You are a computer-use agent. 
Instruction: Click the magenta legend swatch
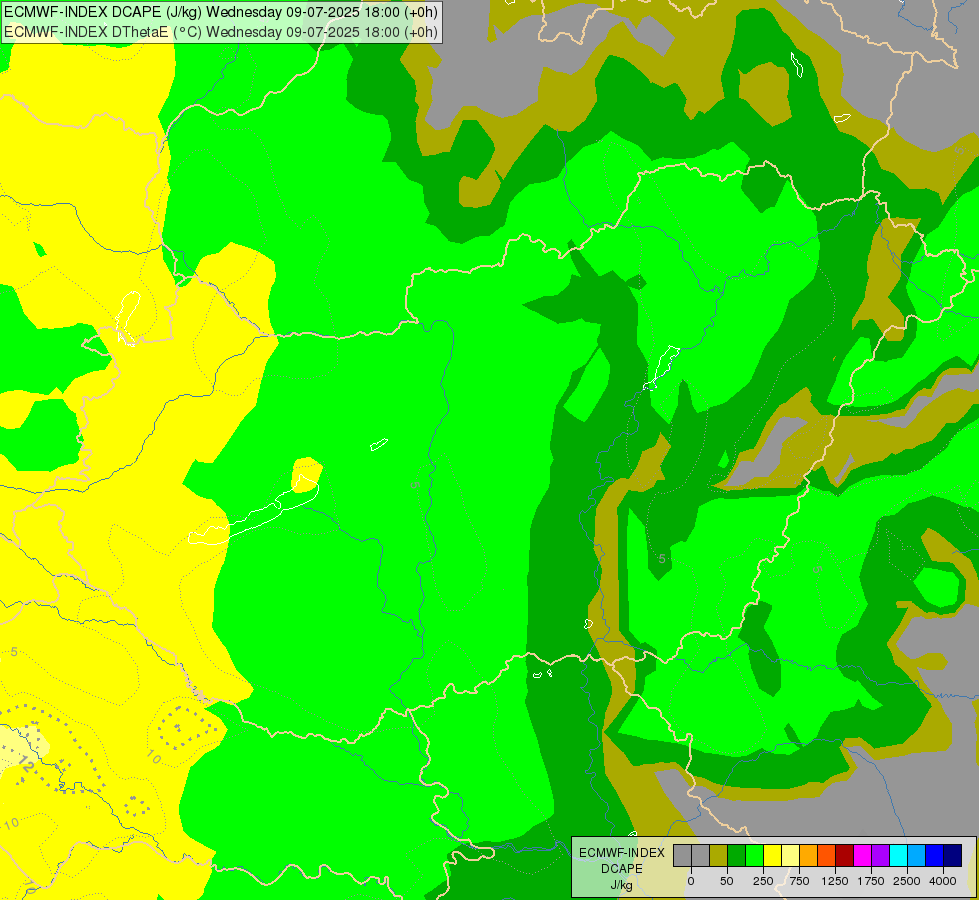pyautogui.click(x=862, y=855)
